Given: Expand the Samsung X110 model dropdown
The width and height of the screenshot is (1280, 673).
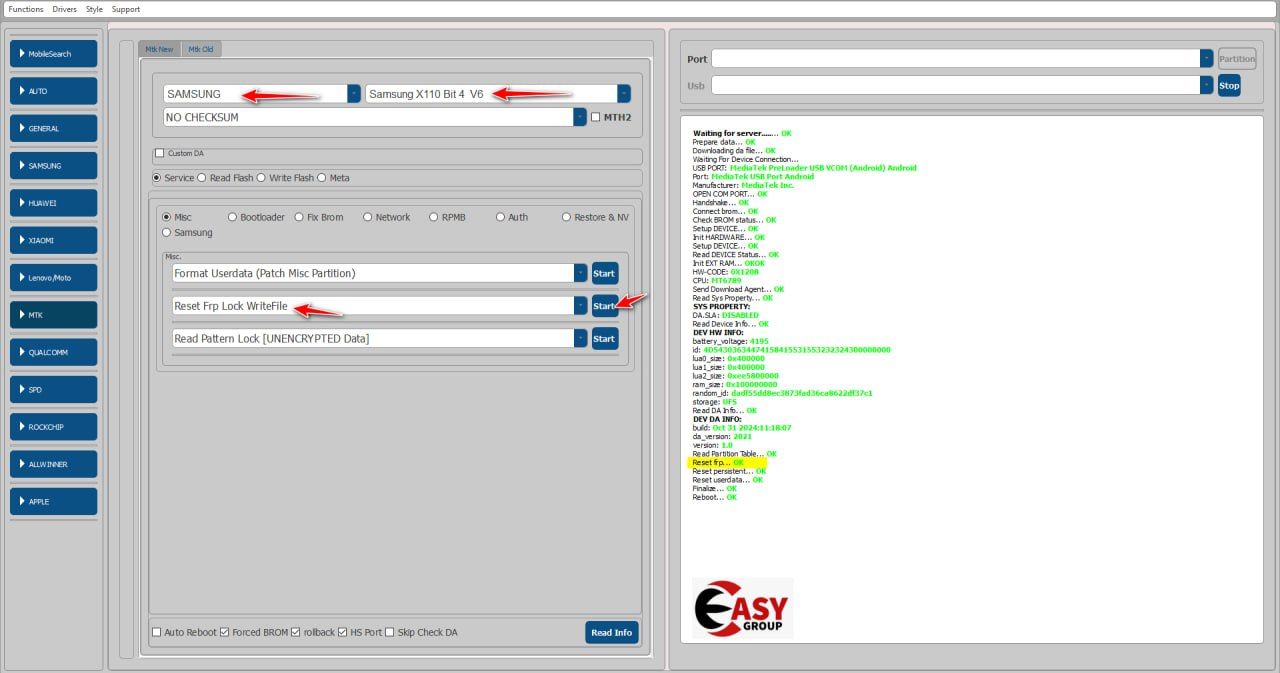Looking at the screenshot, I should coord(624,94).
